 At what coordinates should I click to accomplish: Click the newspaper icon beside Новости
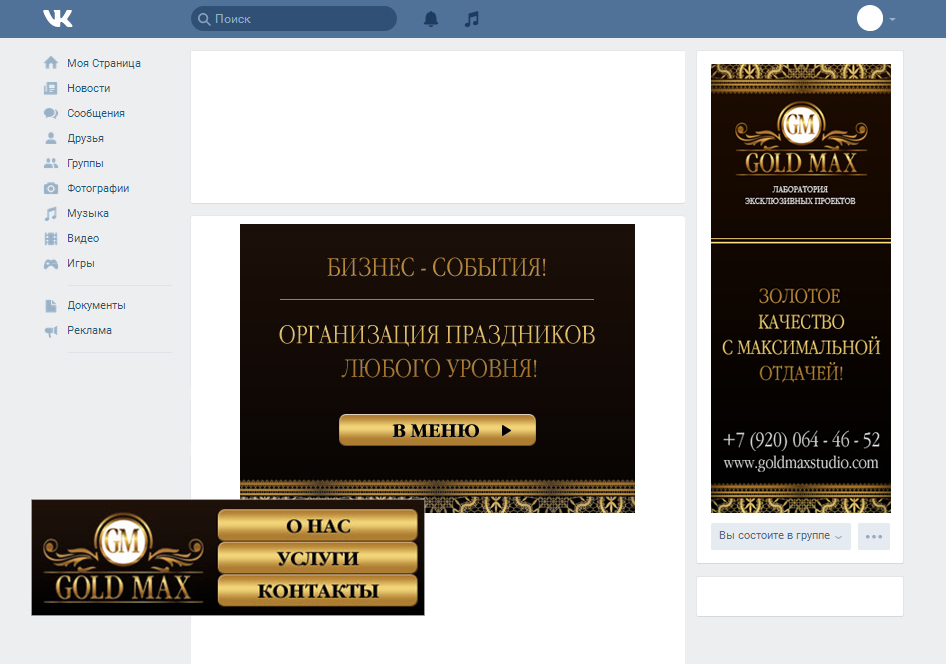click(x=51, y=88)
